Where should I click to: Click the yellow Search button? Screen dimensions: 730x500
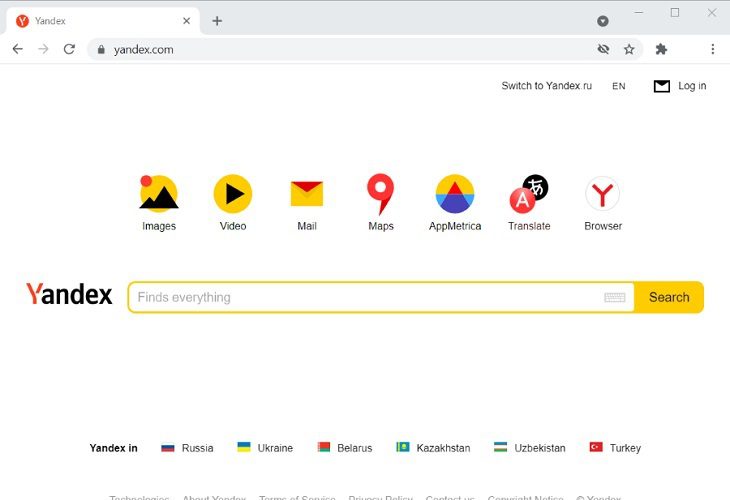(x=669, y=297)
